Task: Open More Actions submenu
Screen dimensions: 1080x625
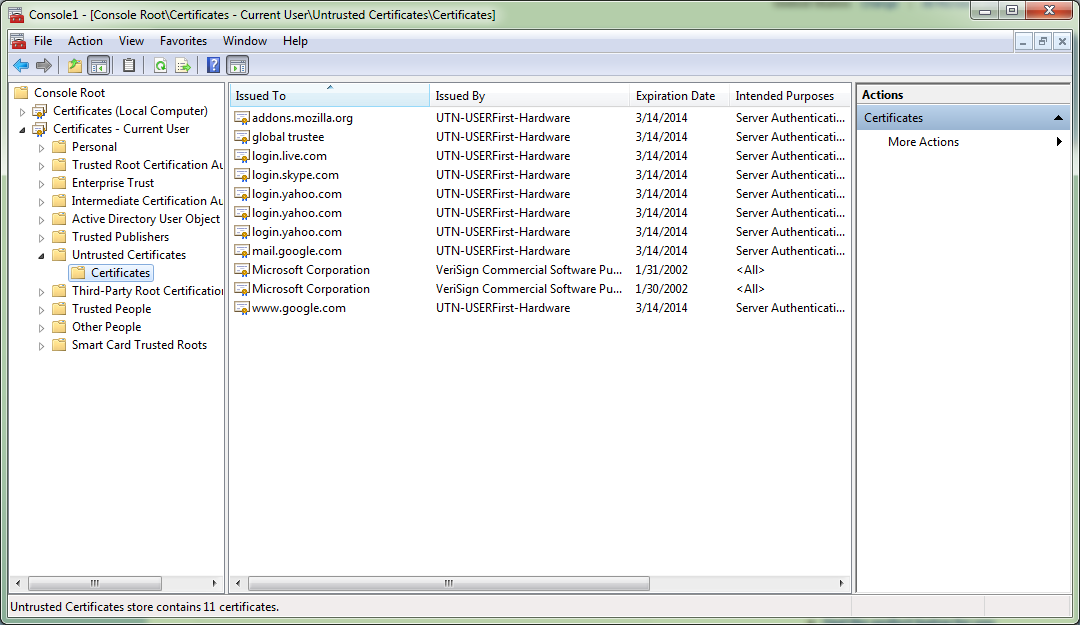Action: pyautogui.click(x=964, y=142)
